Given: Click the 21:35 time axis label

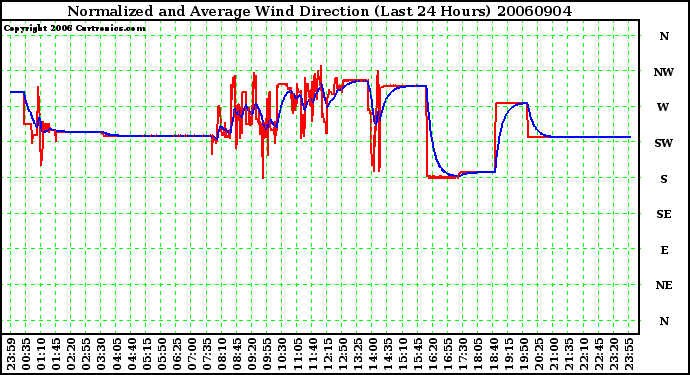Looking at the screenshot, I should [x=569, y=354].
